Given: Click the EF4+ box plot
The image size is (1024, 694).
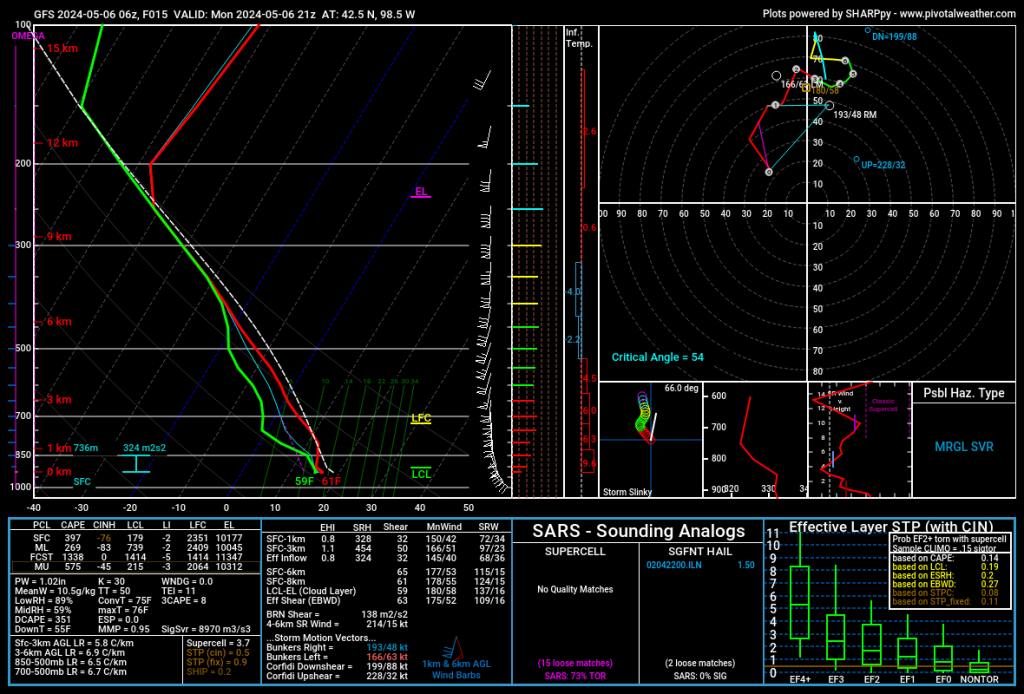Looking at the screenshot, I should pyautogui.click(x=799, y=602).
